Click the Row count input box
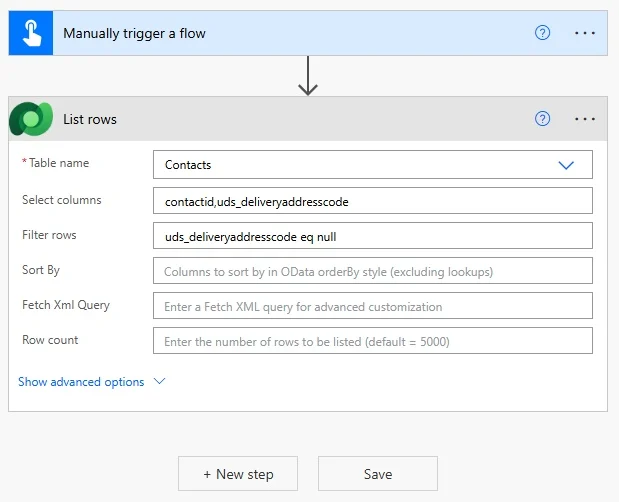Screen dimensions: 619x502 (372, 341)
